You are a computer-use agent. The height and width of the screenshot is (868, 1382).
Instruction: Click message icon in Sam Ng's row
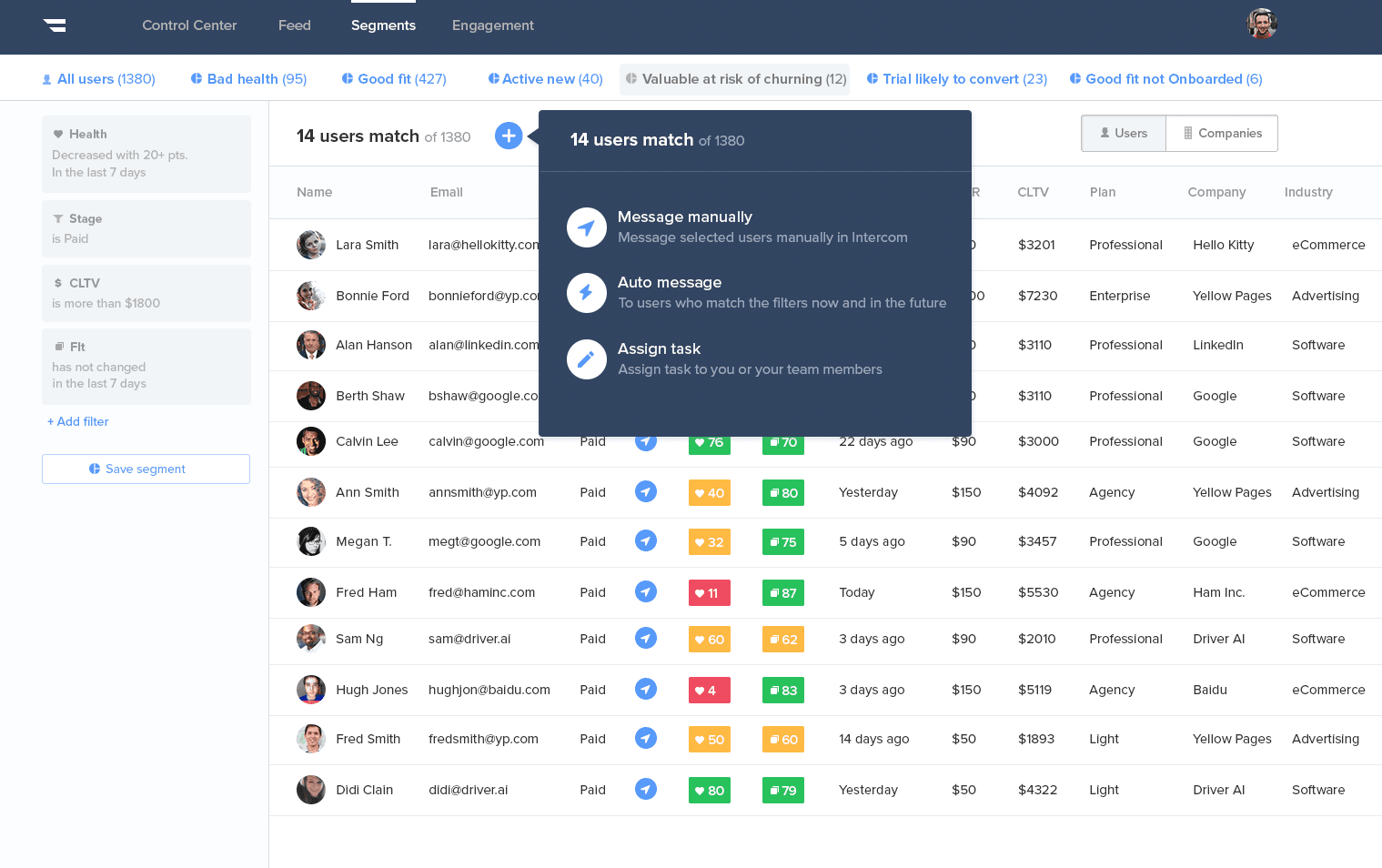coord(646,639)
